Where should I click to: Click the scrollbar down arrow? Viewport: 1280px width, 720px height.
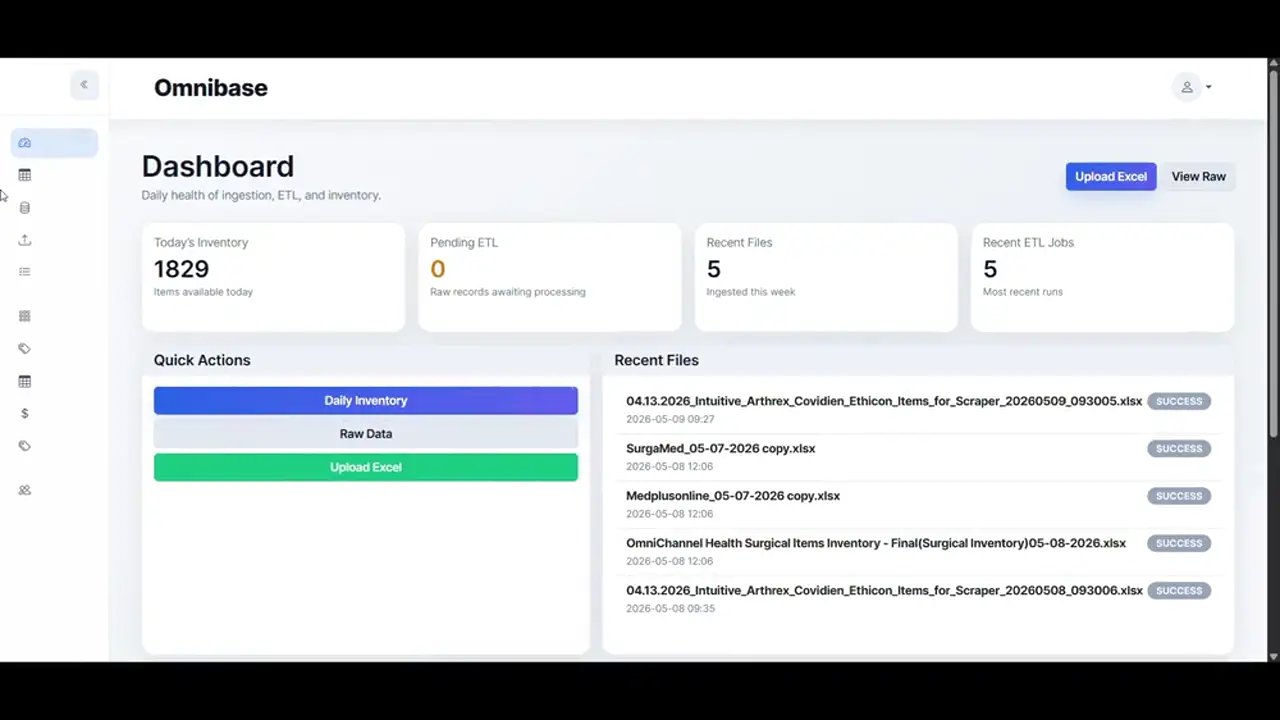pyautogui.click(x=1273, y=656)
